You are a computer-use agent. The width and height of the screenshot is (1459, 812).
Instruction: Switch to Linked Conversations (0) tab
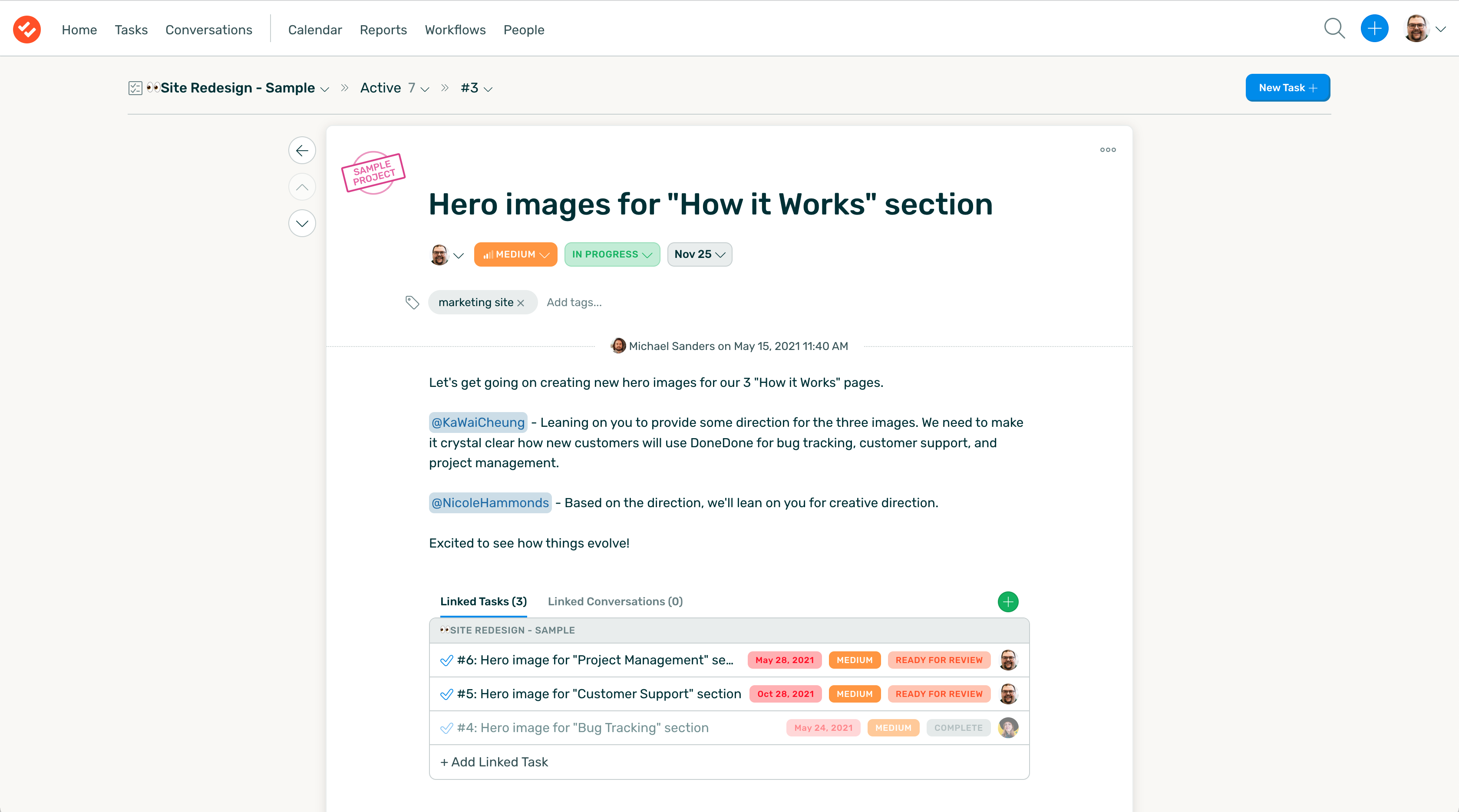[615, 601]
